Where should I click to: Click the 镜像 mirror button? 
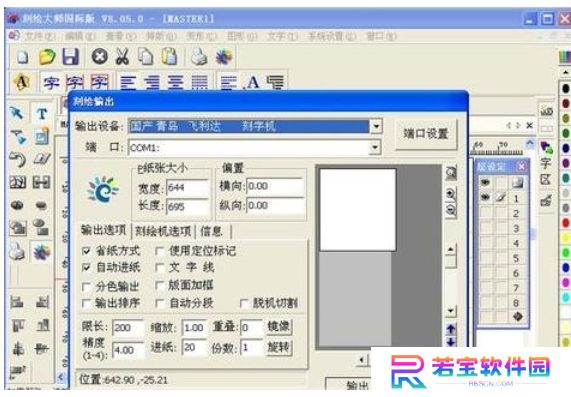(279, 326)
